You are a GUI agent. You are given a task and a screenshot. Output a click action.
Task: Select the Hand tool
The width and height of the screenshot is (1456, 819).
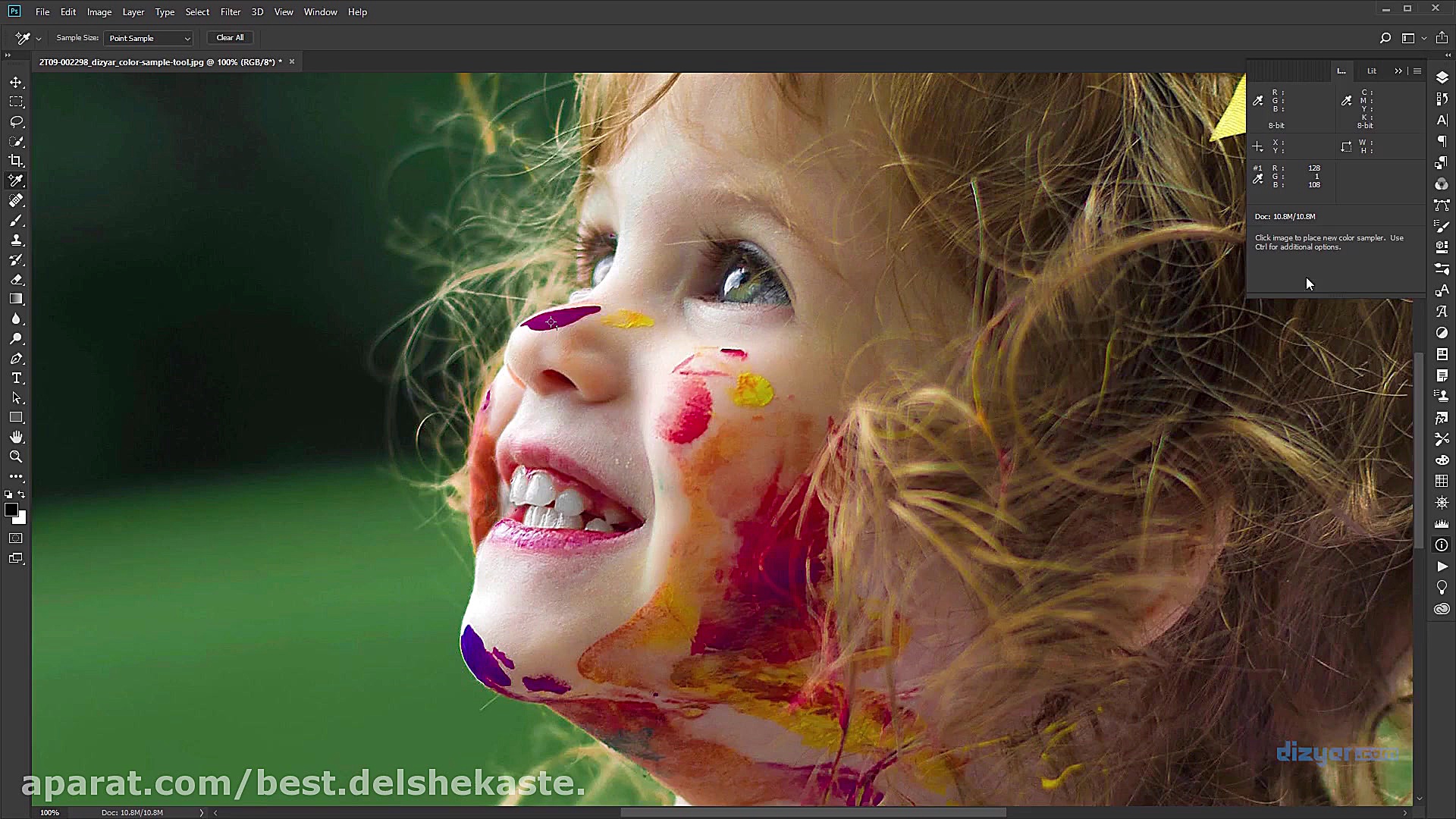16,437
